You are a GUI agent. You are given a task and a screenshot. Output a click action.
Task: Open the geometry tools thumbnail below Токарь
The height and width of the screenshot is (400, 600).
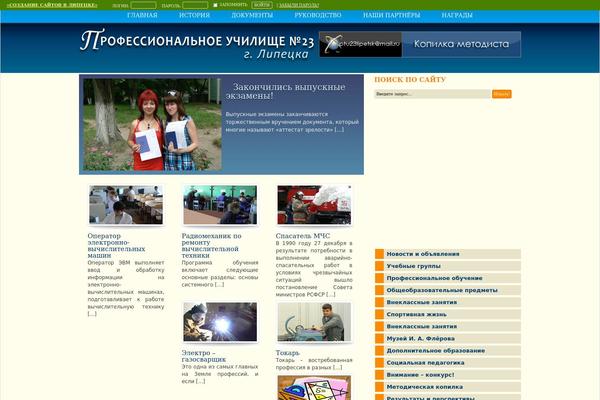point(314,388)
